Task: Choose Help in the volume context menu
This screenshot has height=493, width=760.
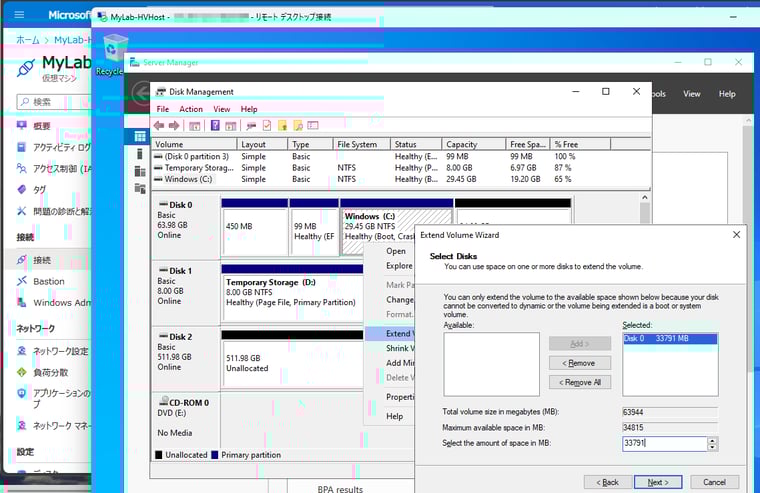Action: point(395,416)
